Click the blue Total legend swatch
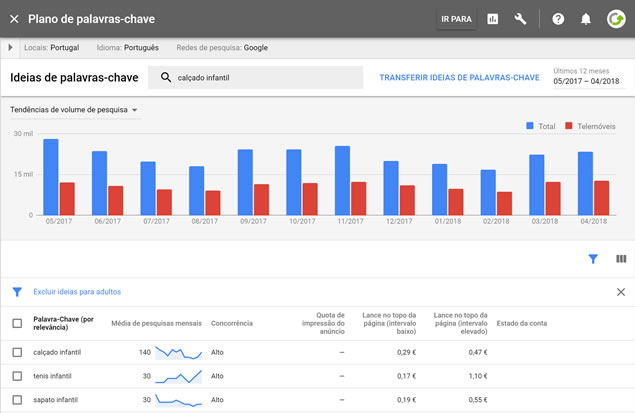Viewport: 635px width, 413px height. click(x=530, y=126)
